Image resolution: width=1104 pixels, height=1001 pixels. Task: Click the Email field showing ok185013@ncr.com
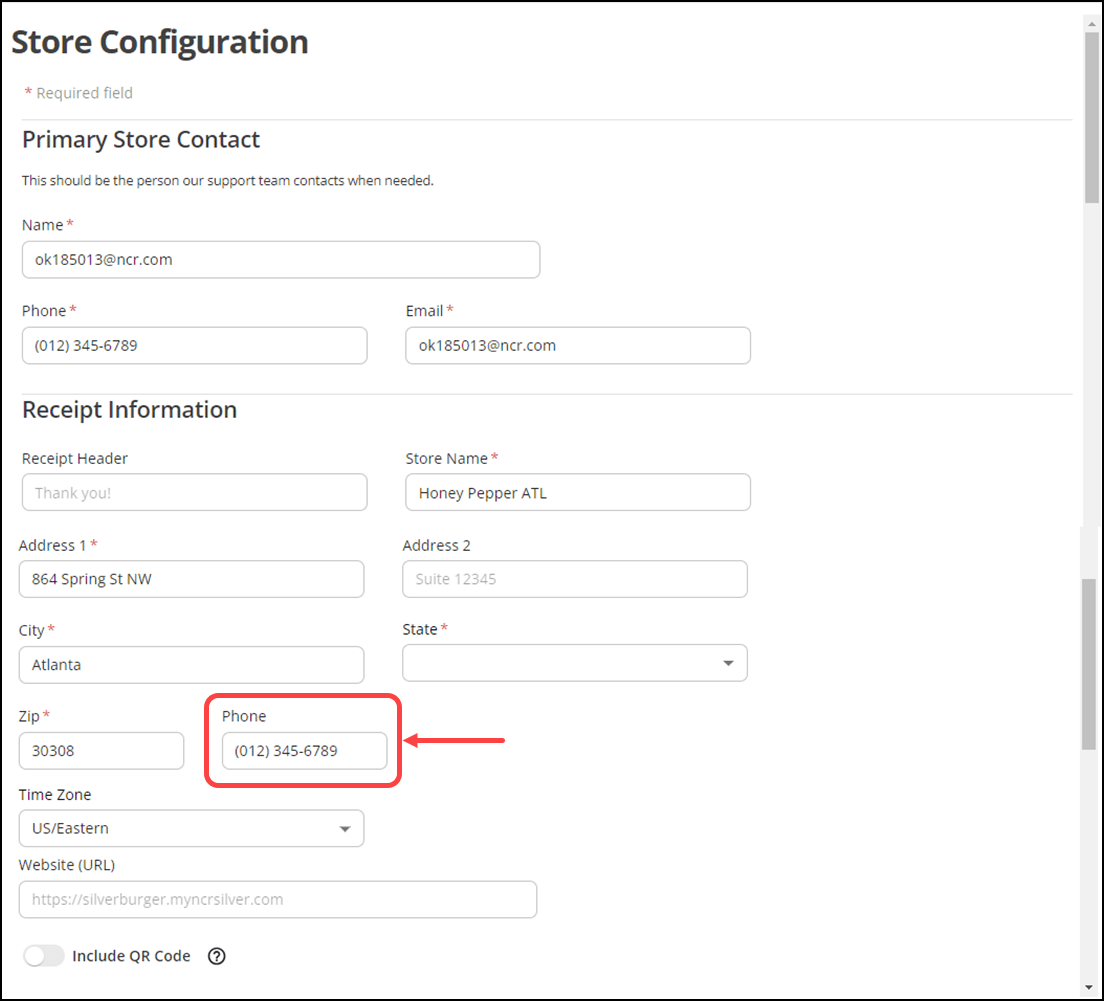(x=577, y=345)
